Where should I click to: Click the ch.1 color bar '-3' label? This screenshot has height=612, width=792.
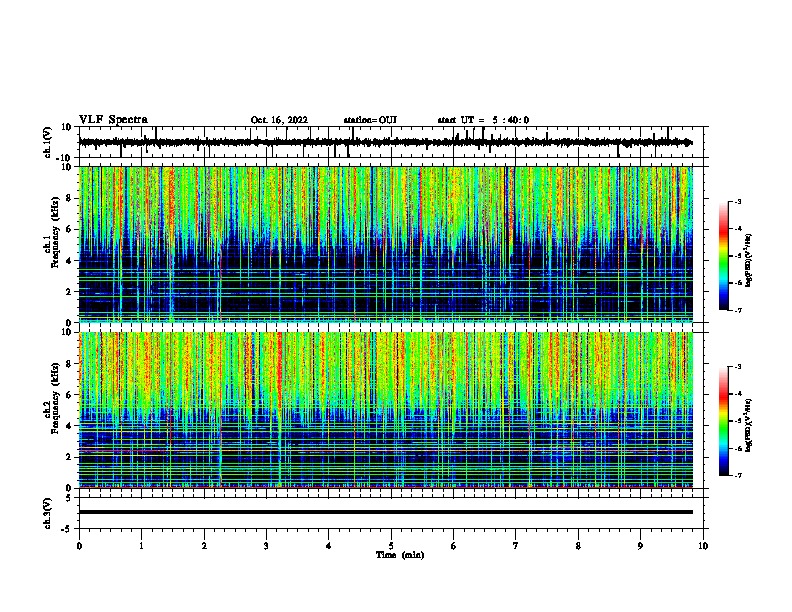738,202
